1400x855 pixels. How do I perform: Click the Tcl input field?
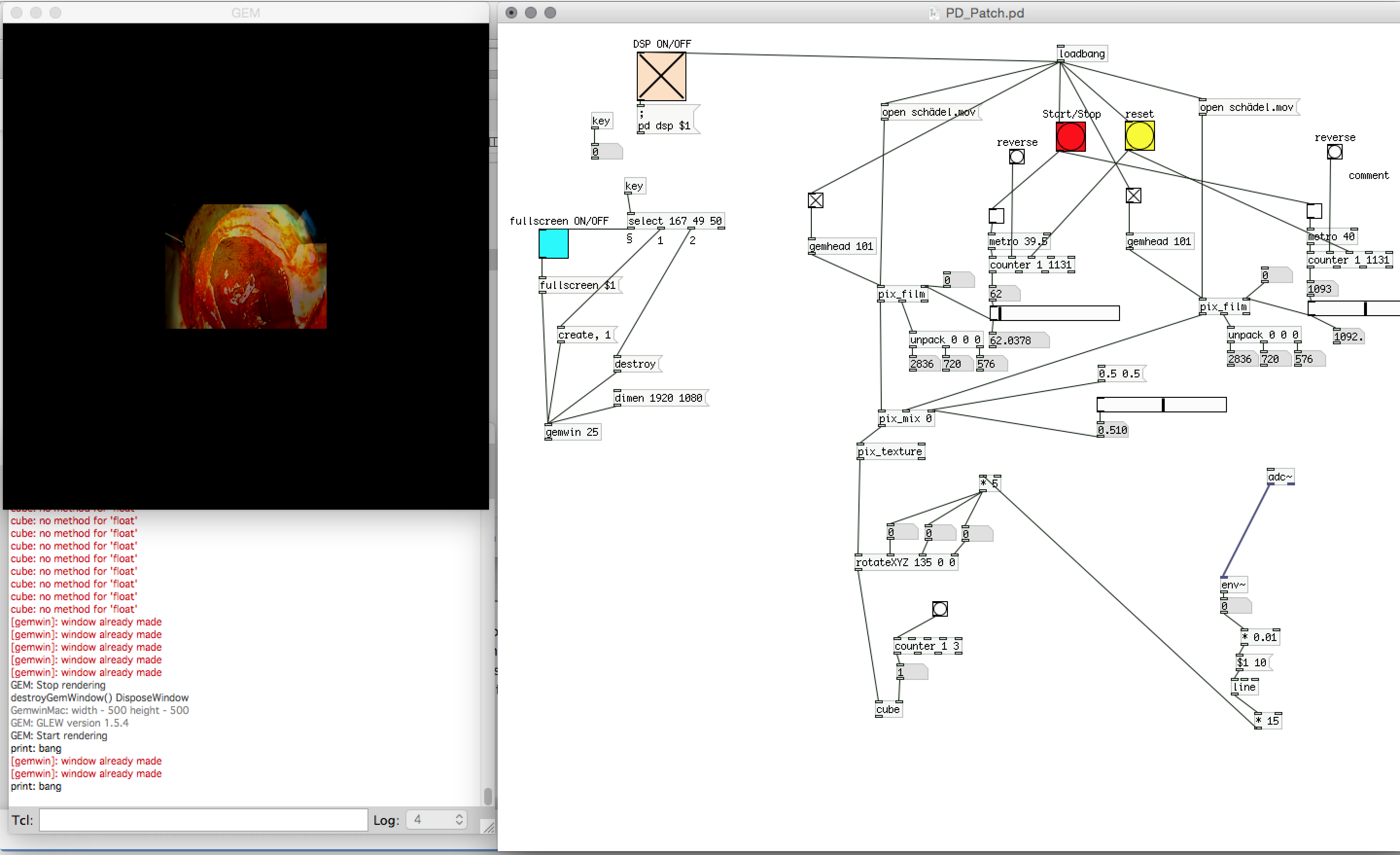pyautogui.click(x=203, y=820)
